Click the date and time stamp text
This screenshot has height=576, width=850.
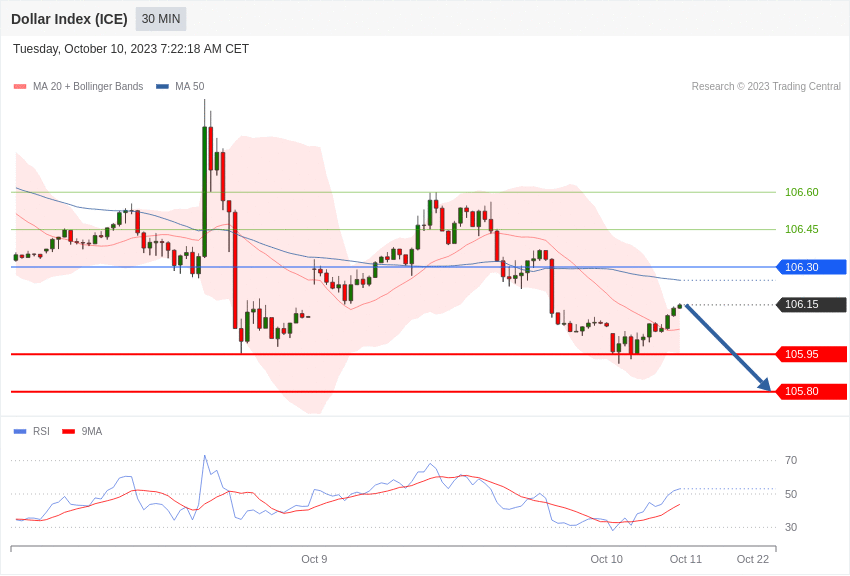(x=131, y=49)
